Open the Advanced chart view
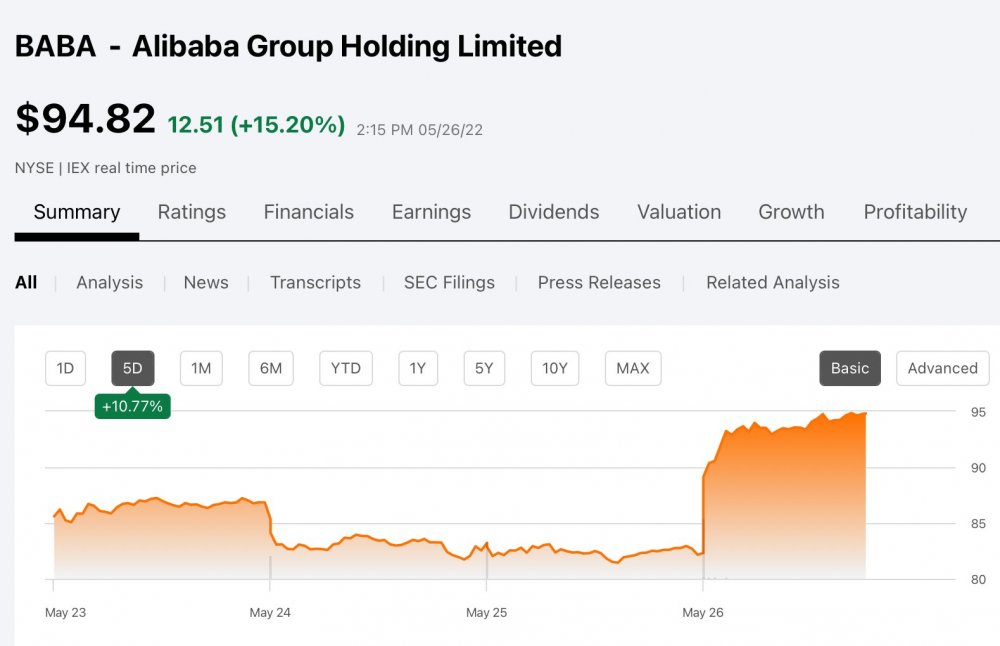The width and height of the screenshot is (1000, 646). 942,368
